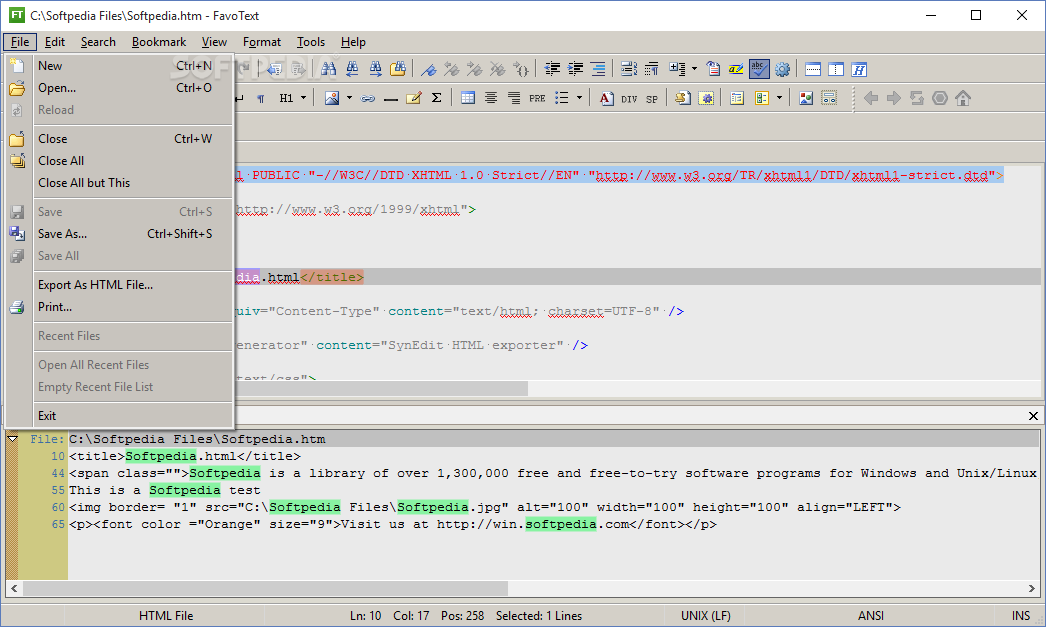Open the code folding dropdown arrow
This screenshot has width=1046, height=627.
pyautogui.click(x=694, y=69)
